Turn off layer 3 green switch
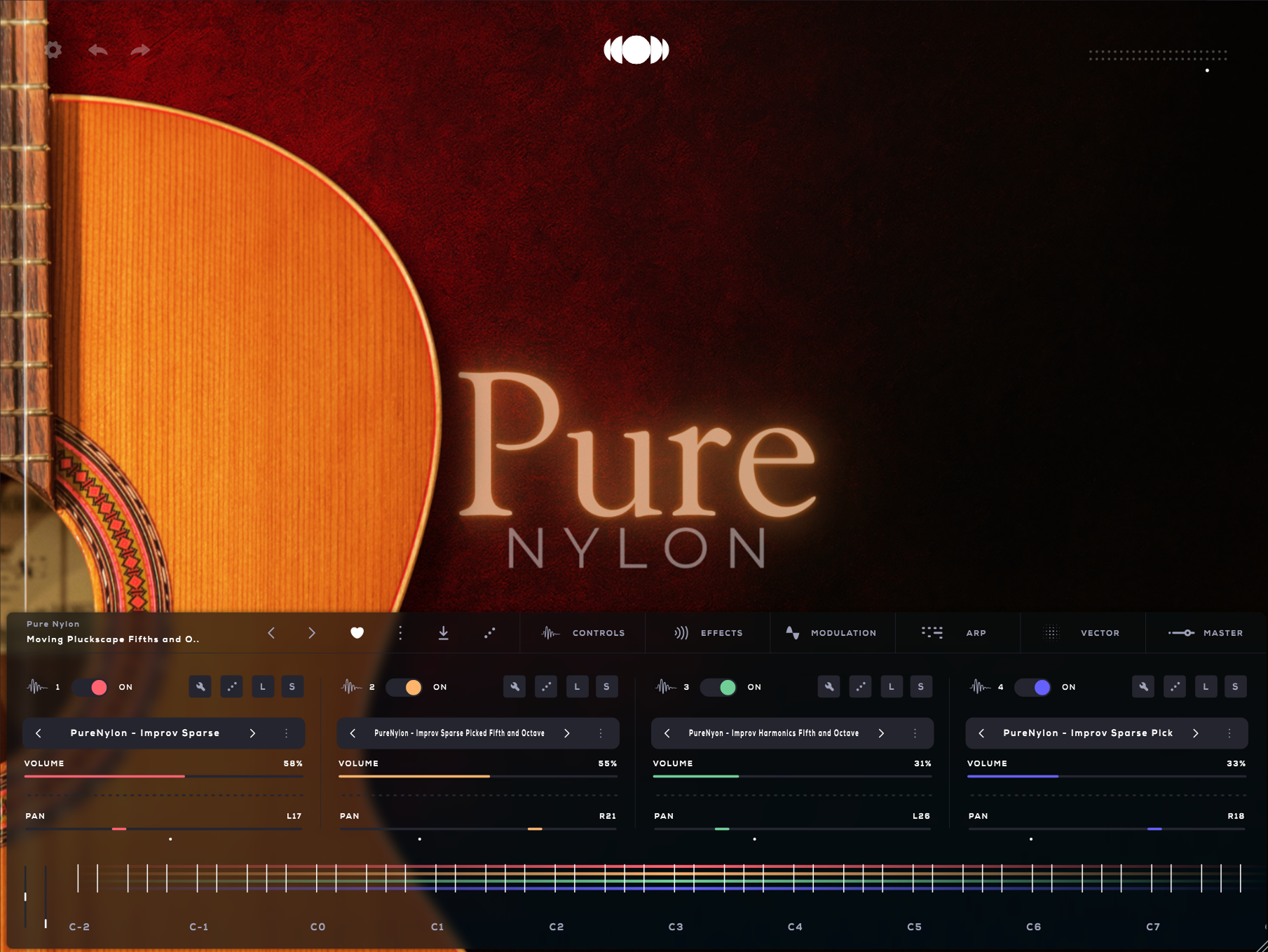This screenshot has height=952, width=1268. [719, 687]
